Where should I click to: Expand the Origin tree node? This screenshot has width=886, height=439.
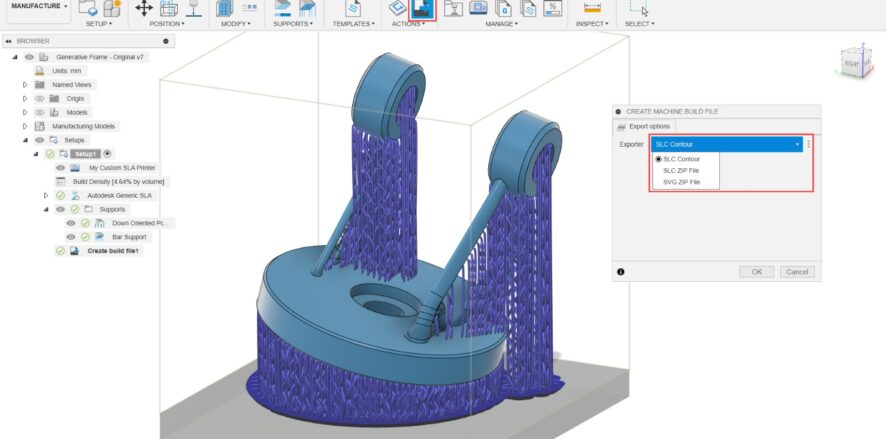point(25,98)
